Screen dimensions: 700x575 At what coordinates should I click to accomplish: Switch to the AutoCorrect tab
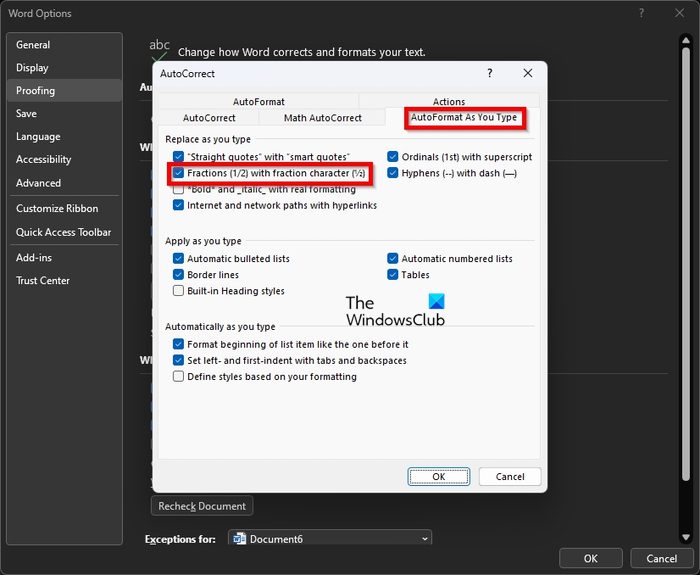[209, 118]
